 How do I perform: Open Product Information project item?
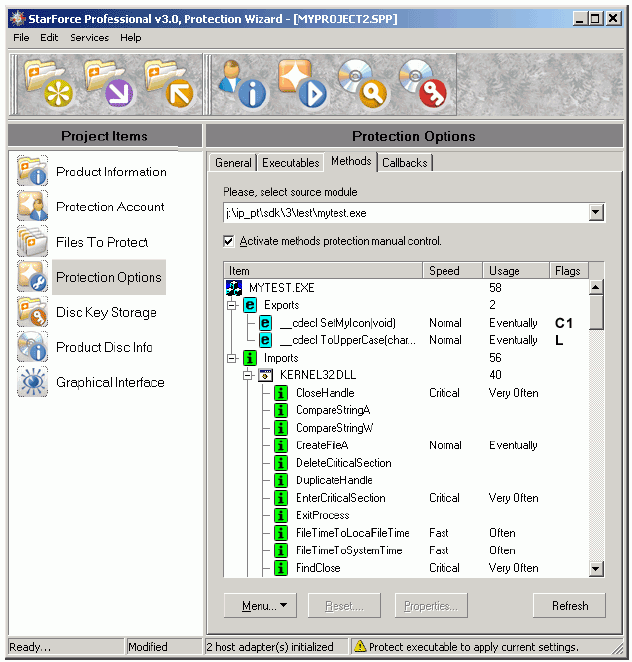click(92, 171)
